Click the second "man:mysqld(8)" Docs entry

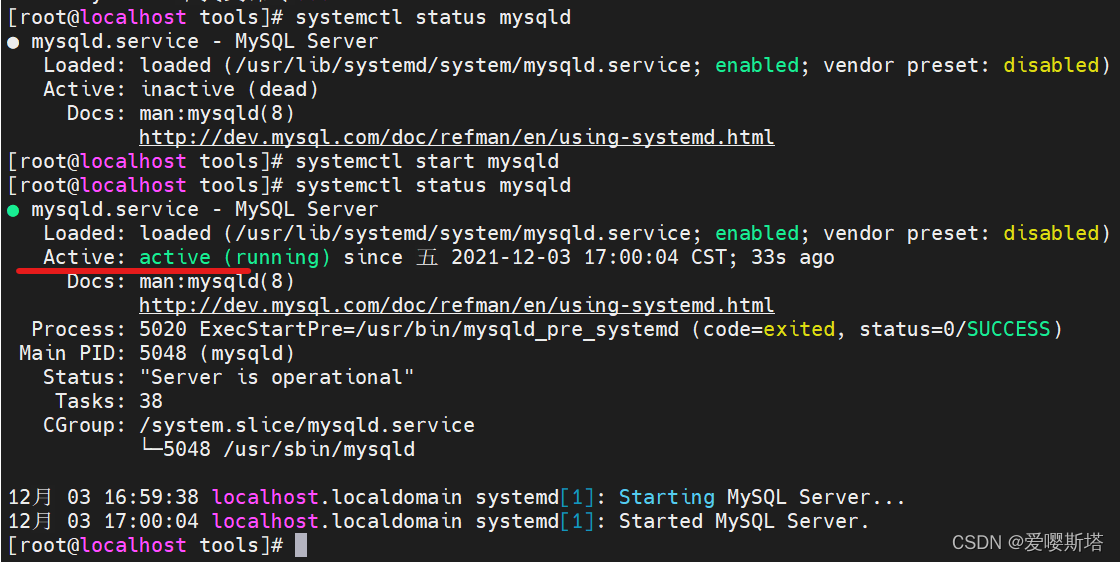[x=217, y=281]
